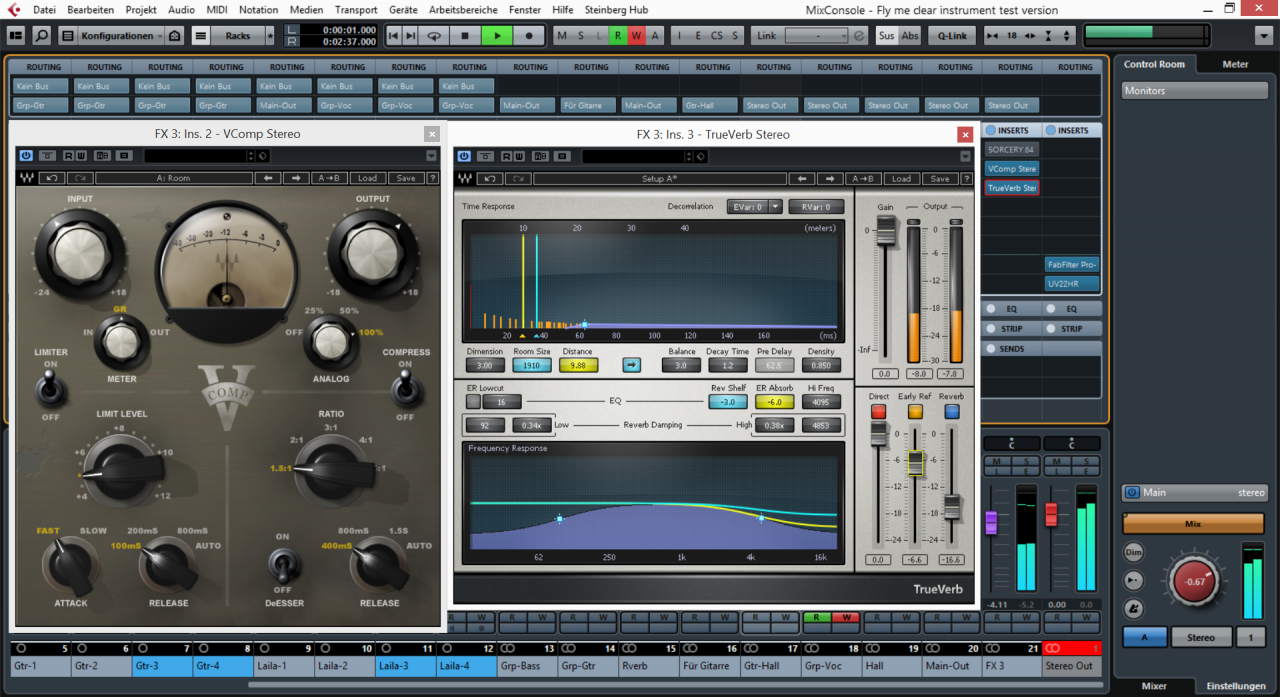Toggle the VComp DeESSER switch

pos(282,567)
